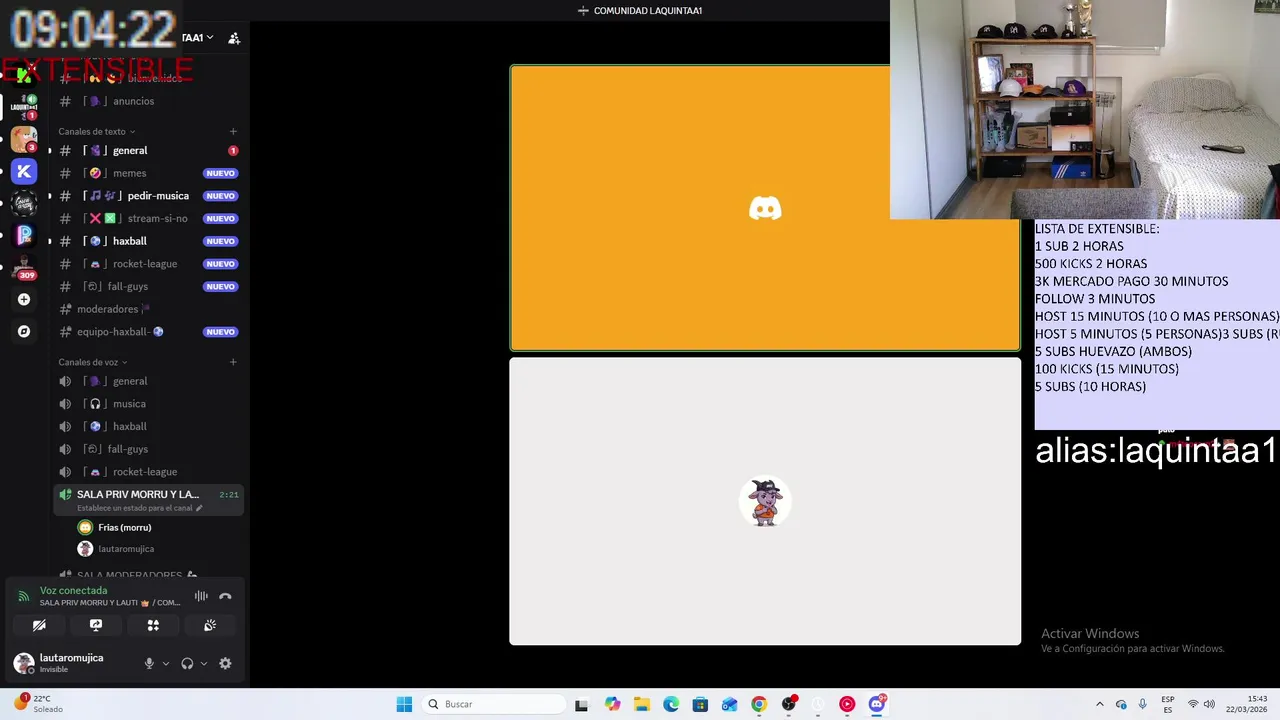Open the haxball text channel
This screenshot has height=720, width=1280.
[x=148, y=241]
